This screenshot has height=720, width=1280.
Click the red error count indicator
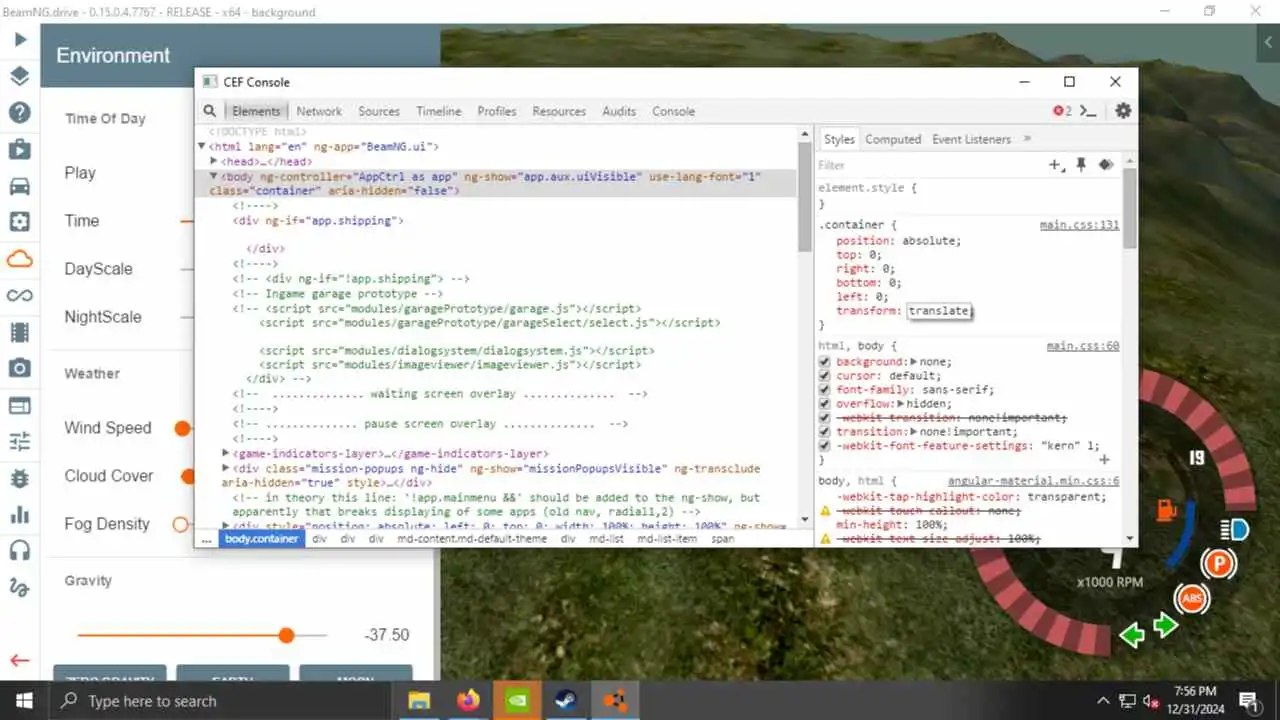click(x=1061, y=111)
